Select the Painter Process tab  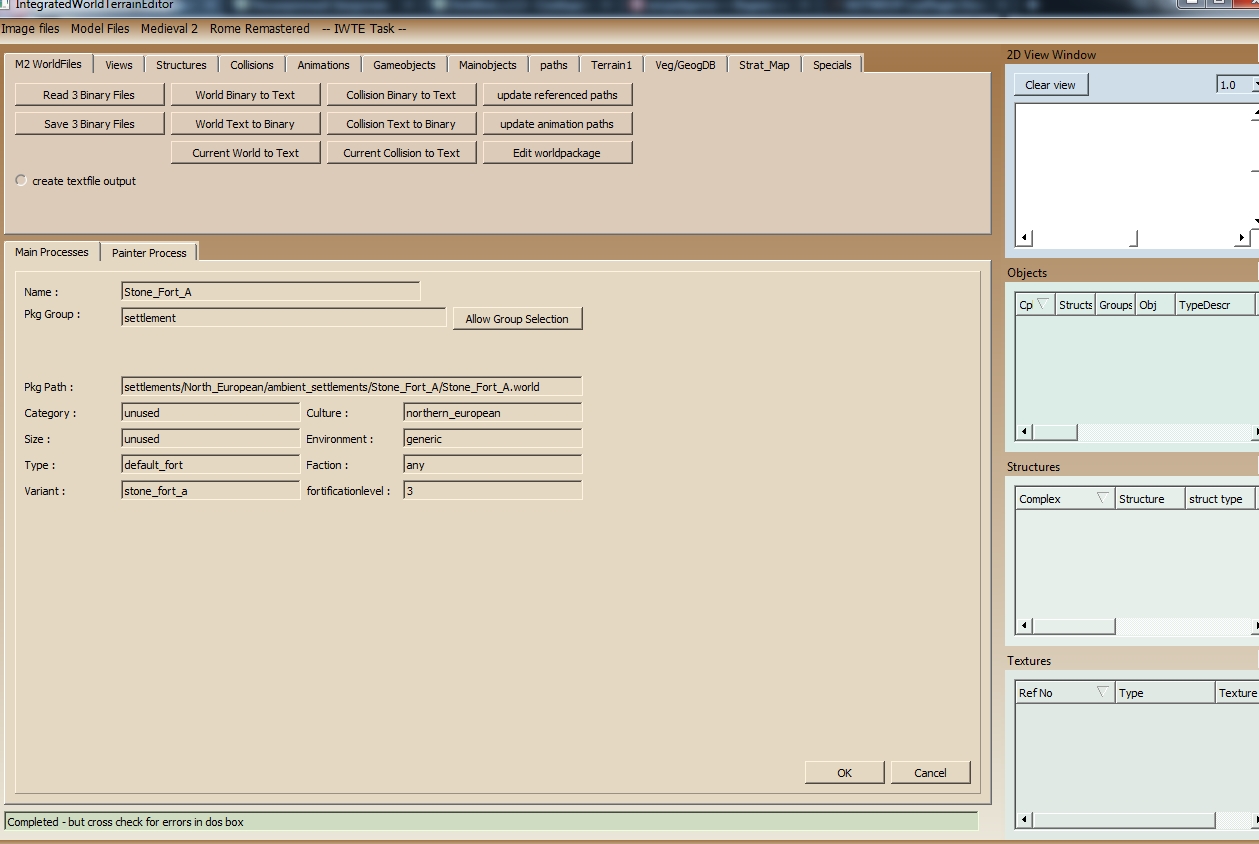[149, 253]
